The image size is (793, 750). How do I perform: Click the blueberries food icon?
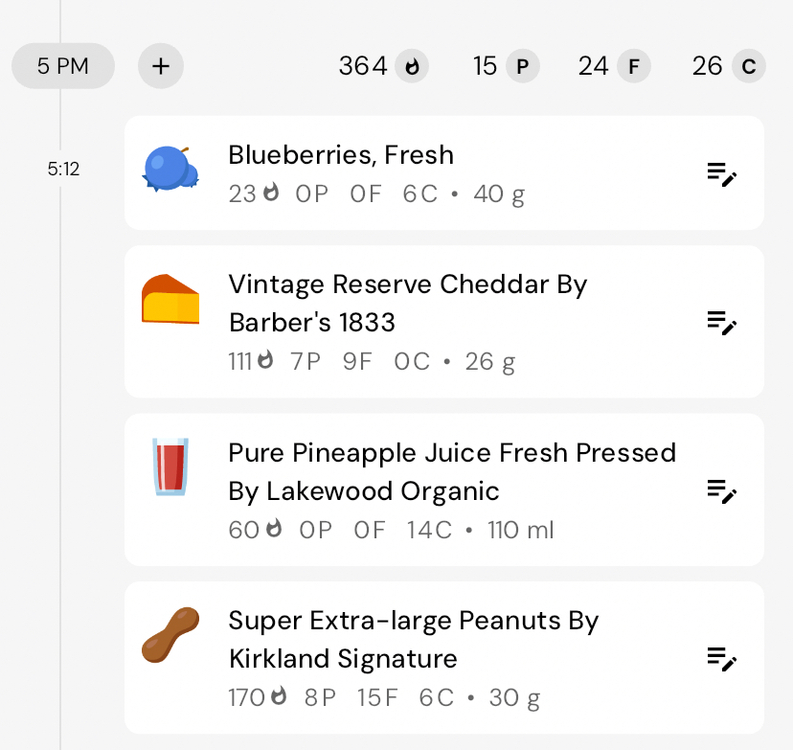(170, 168)
